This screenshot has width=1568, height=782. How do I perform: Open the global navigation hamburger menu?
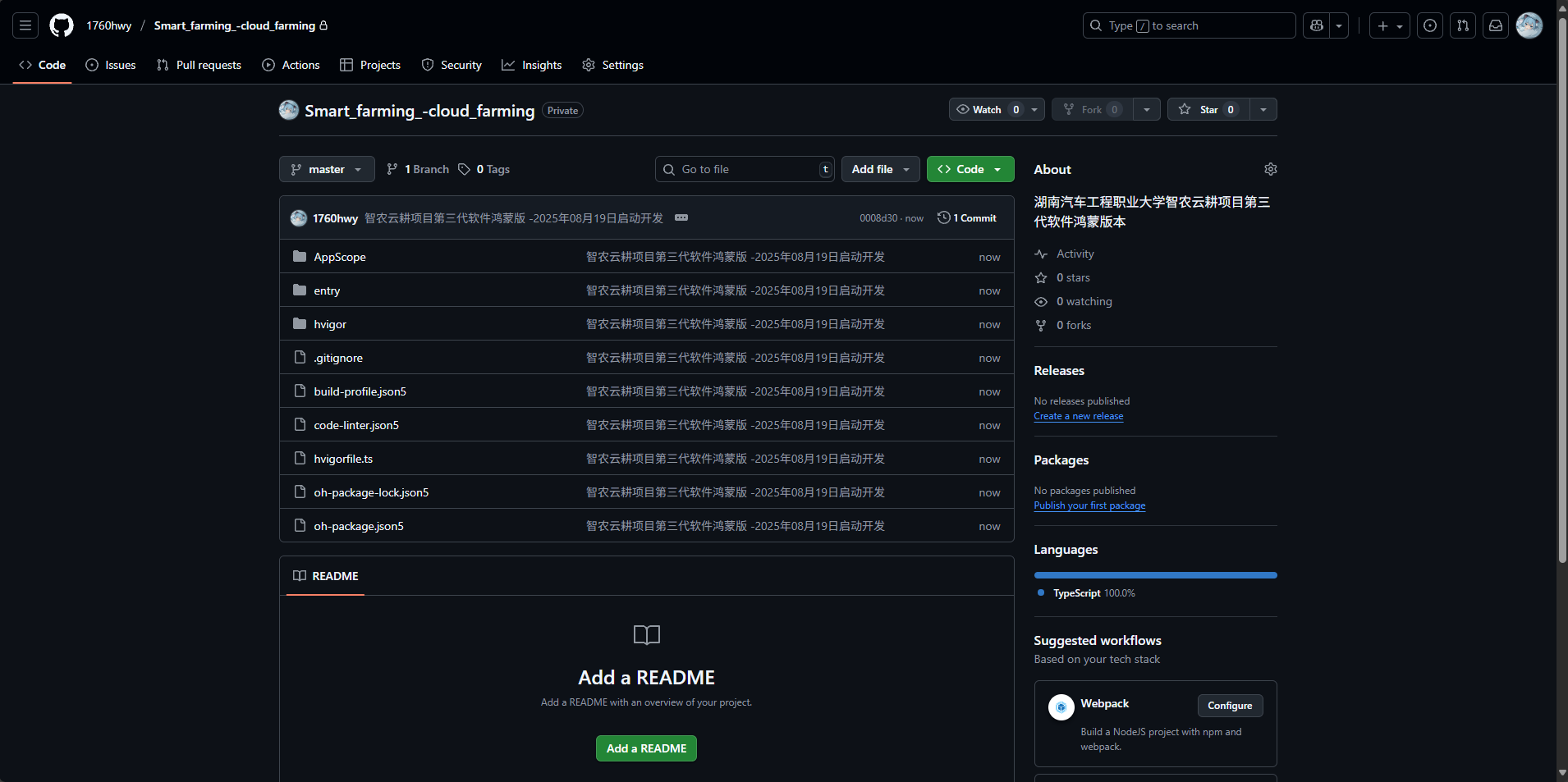pyautogui.click(x=25, y=25)
